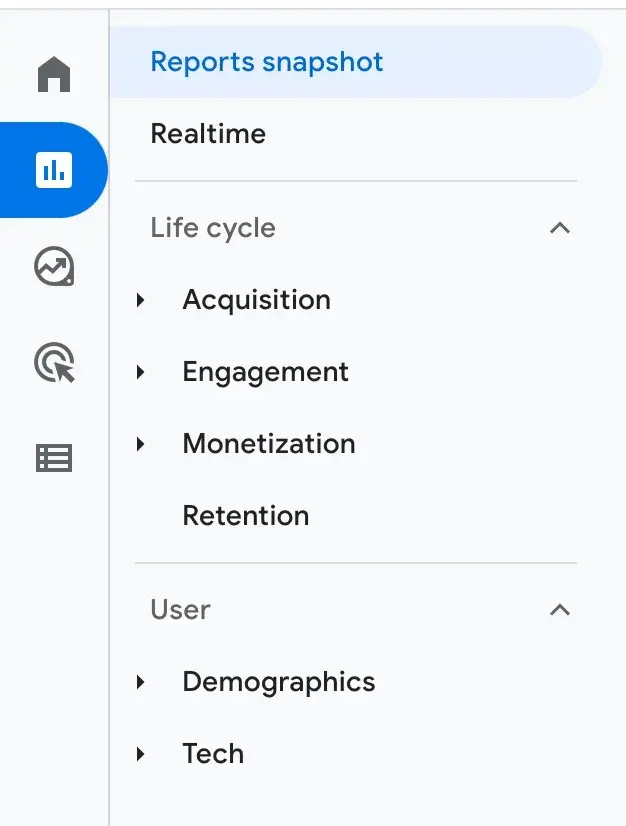Image resolution: width=626 pixels, height=826 pixels.
Task: Open the Explore icon with trend line
Action: 54,266
